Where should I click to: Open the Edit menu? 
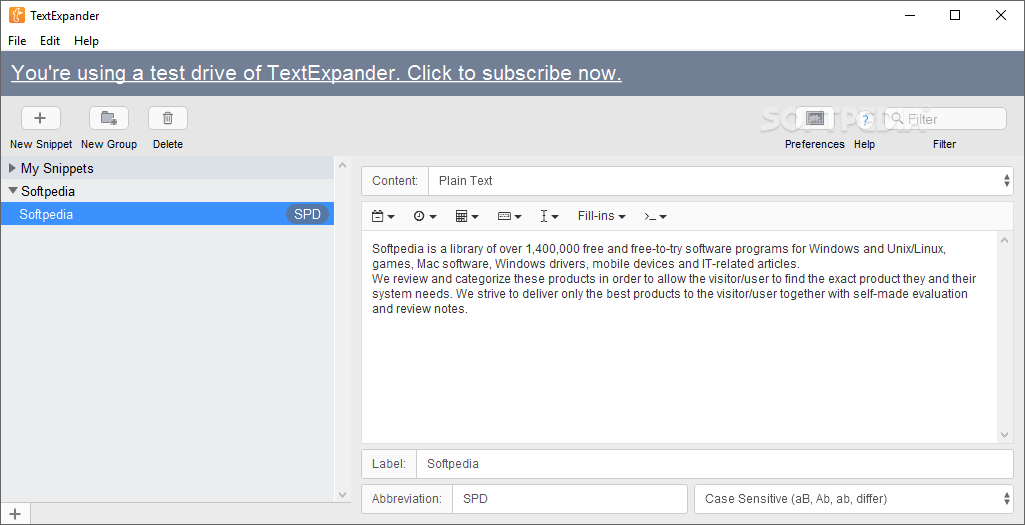coord(50,41)
